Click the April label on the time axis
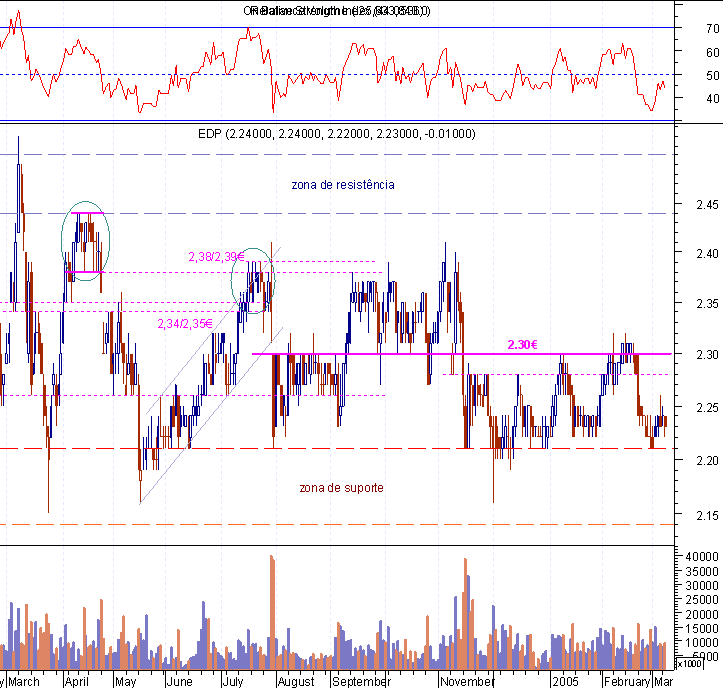The image size is (723, 688). [x=77, y=681]
